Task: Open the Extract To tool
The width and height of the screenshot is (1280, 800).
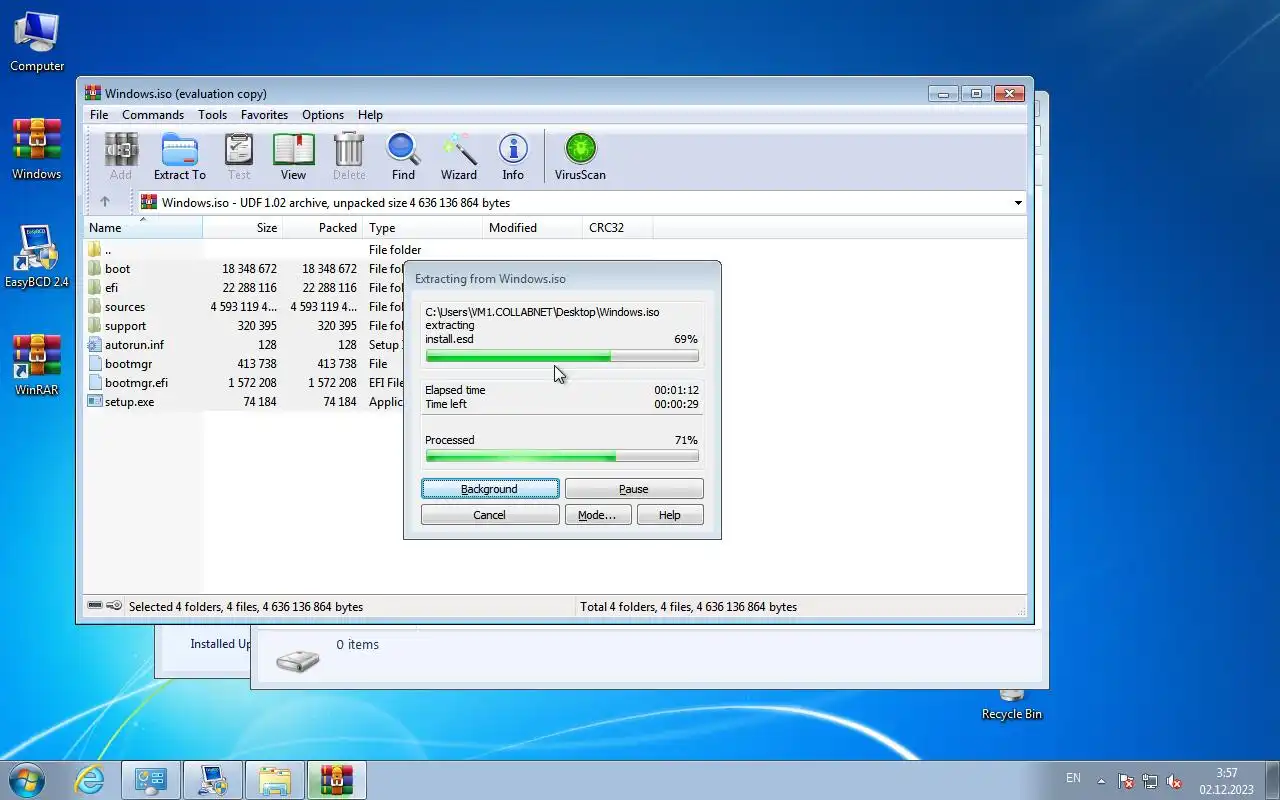Action: pyautogui.click(x=179, y=157)
